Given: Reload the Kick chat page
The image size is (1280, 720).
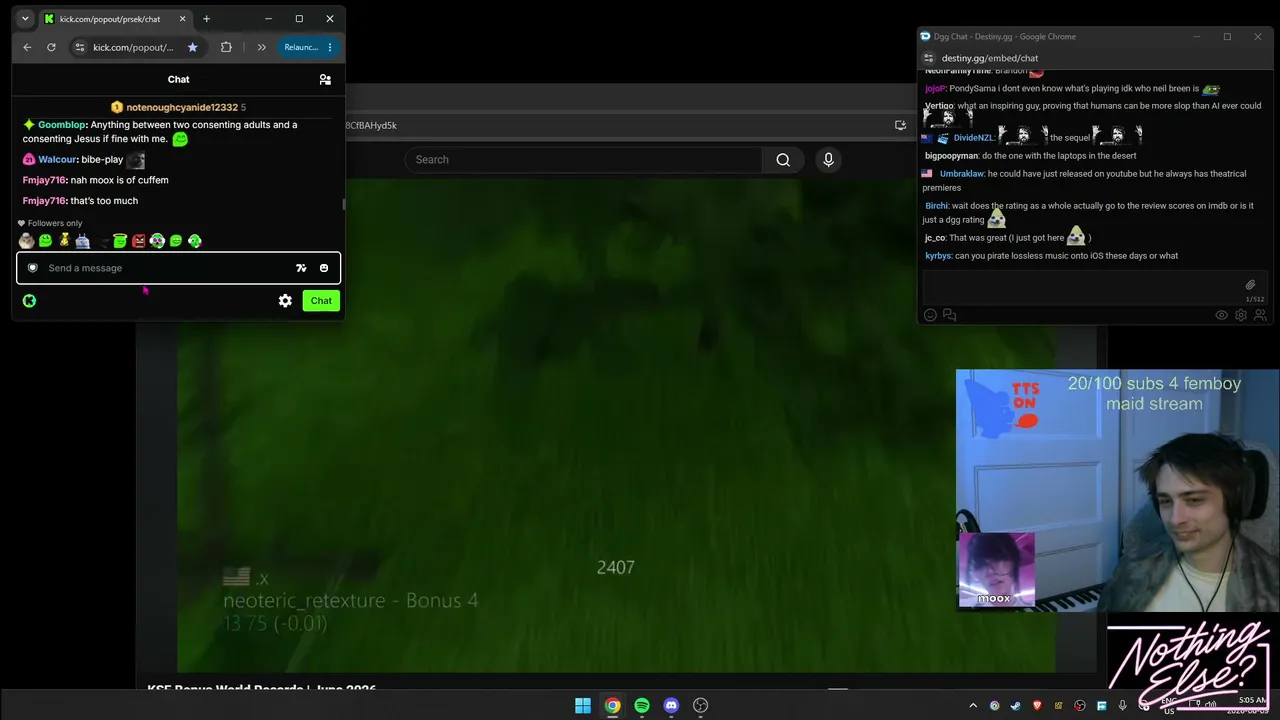Looking at the screenshot, I should click(51, 47).
